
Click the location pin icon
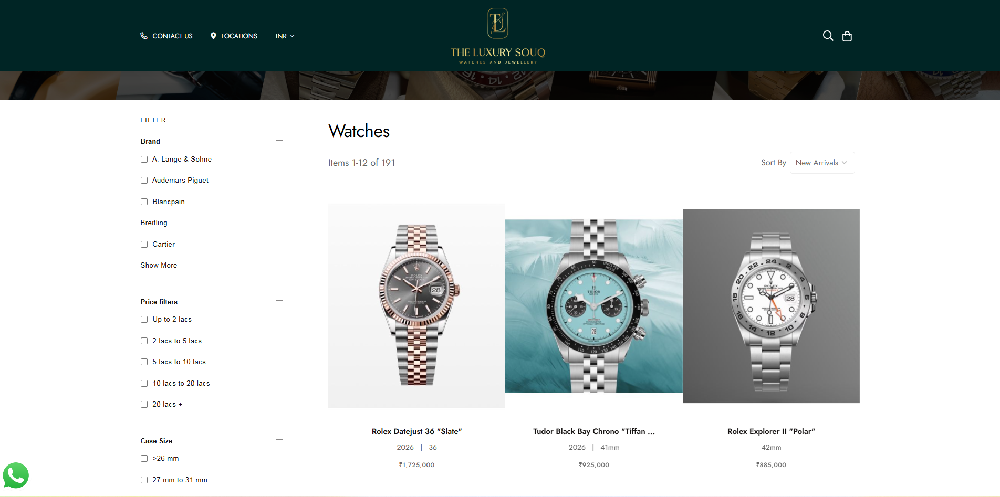click(213, 36)
